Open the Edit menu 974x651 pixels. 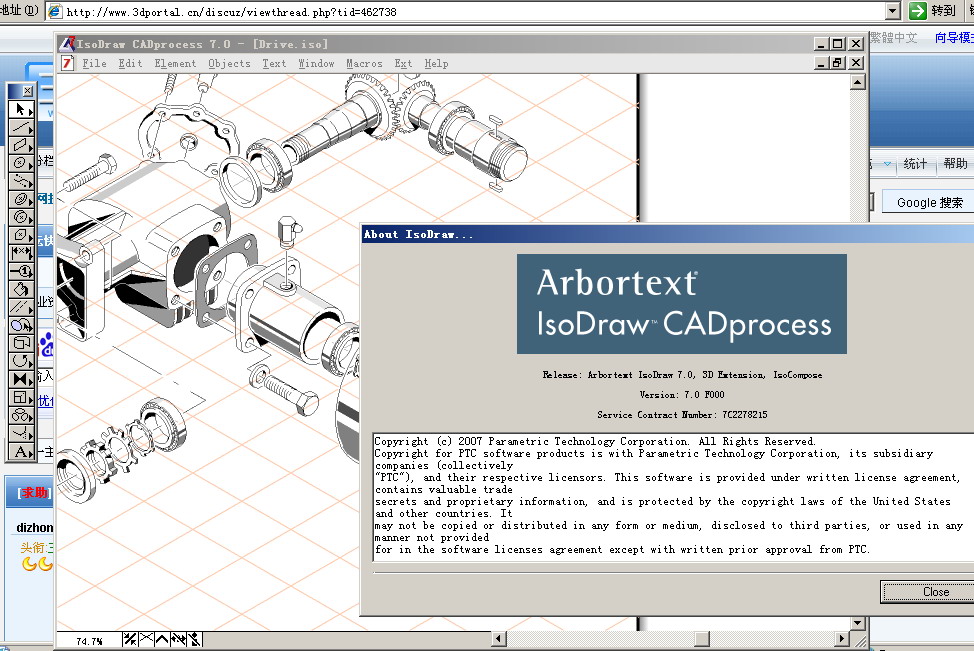coord(130,63)
